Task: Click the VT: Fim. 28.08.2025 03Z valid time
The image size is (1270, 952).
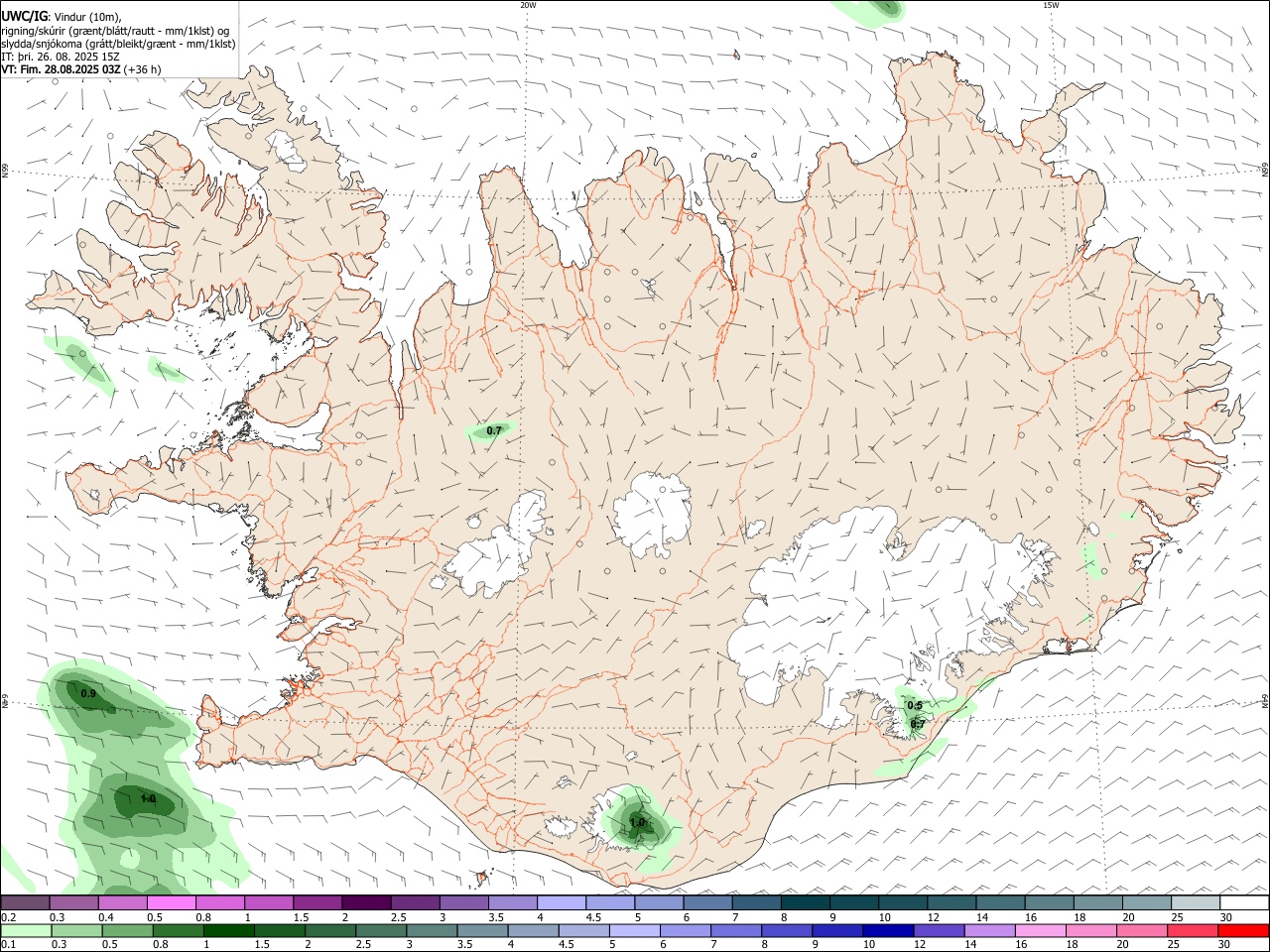Action: (80, 69)
